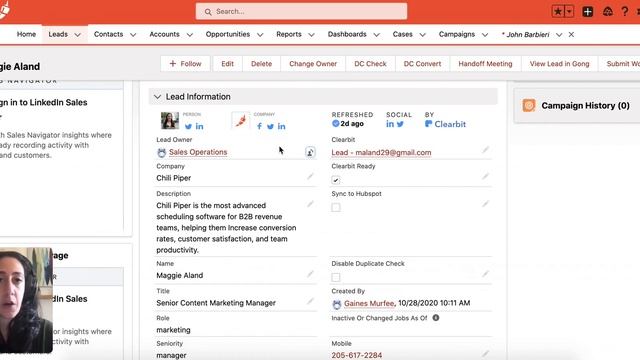640x360 pixels.
Task: Toggle the Sync to Hubspot checkbox
Action: point(336,207)
